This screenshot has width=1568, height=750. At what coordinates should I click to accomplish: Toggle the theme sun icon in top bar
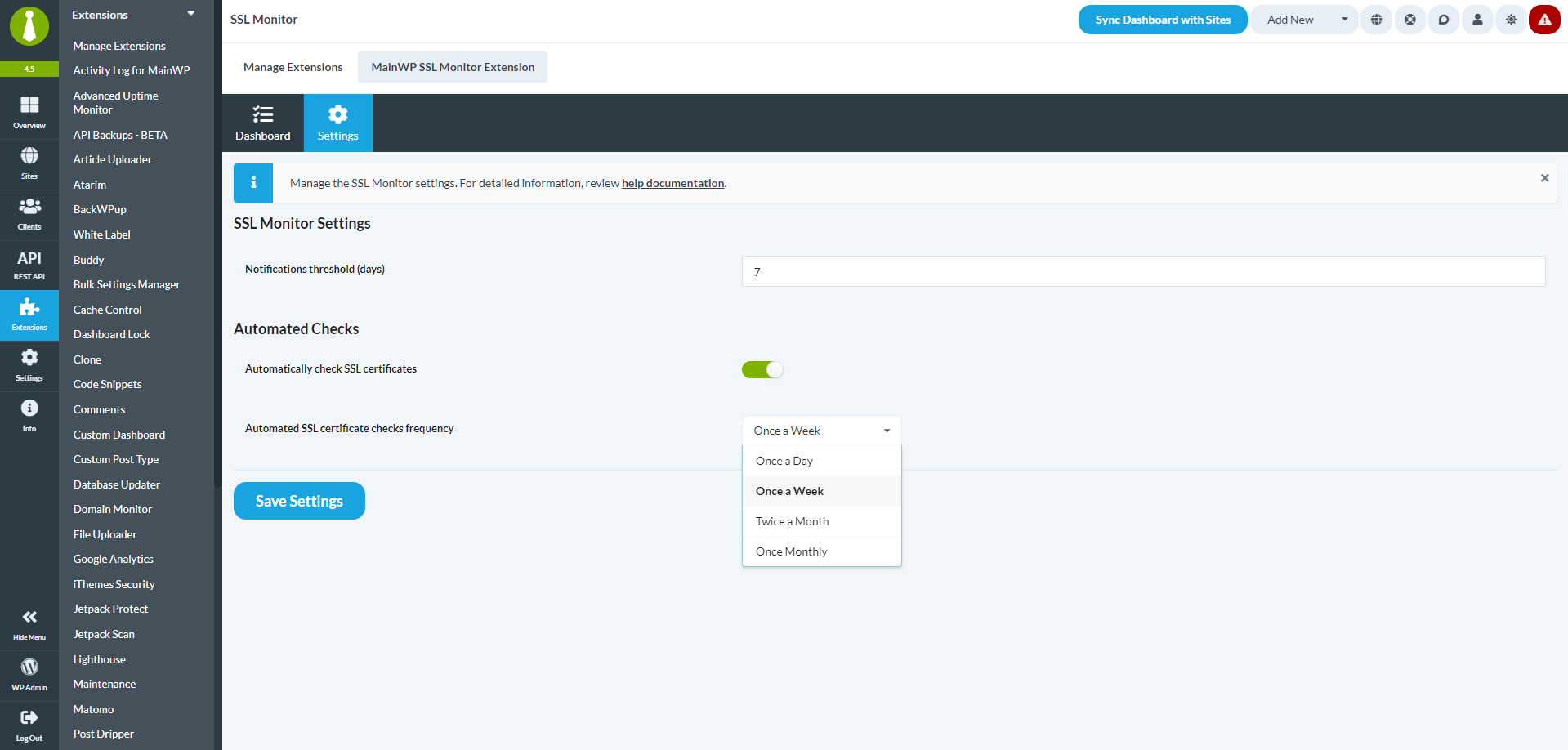pos(1511,20)
